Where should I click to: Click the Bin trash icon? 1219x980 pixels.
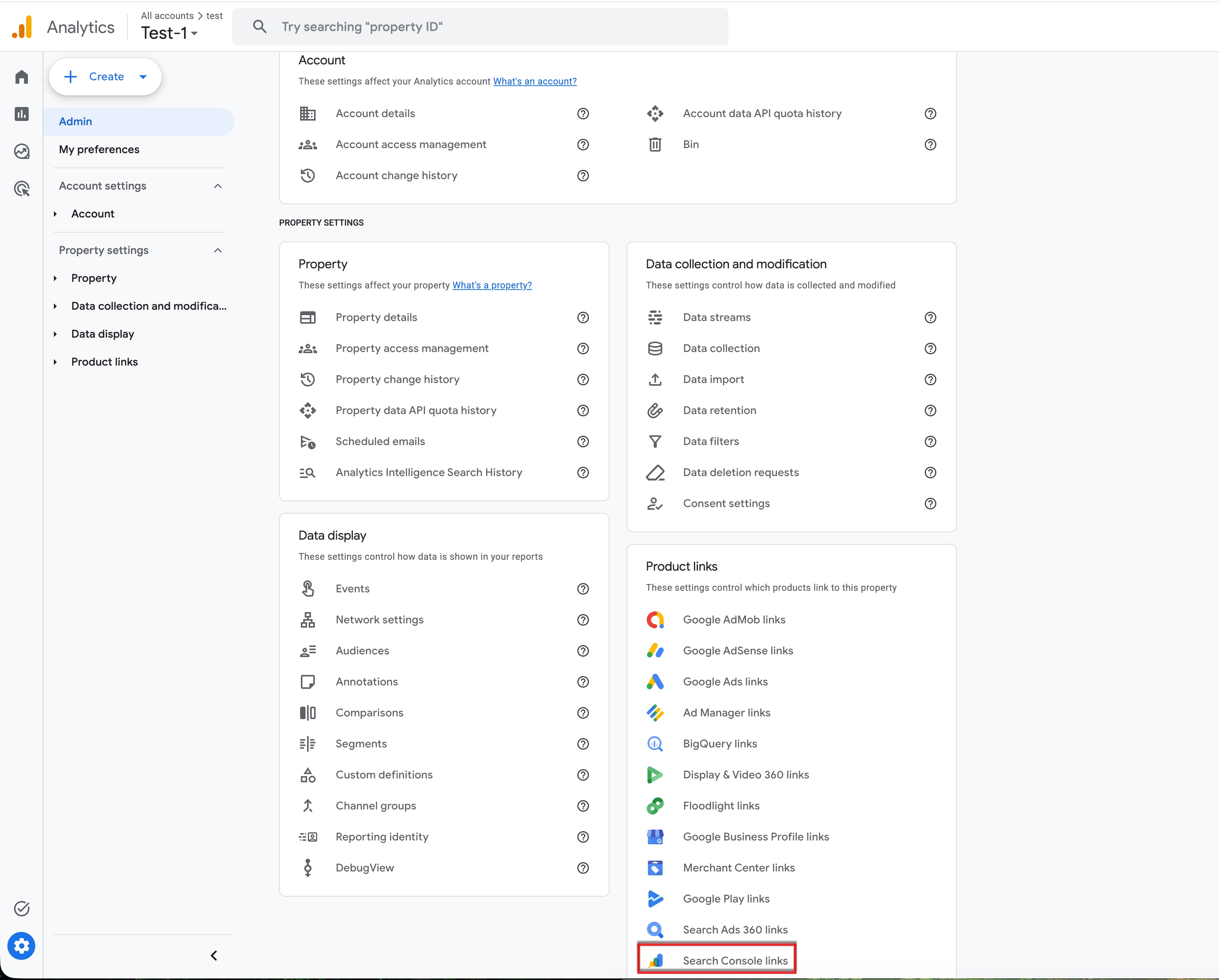[x=655, y=145]
